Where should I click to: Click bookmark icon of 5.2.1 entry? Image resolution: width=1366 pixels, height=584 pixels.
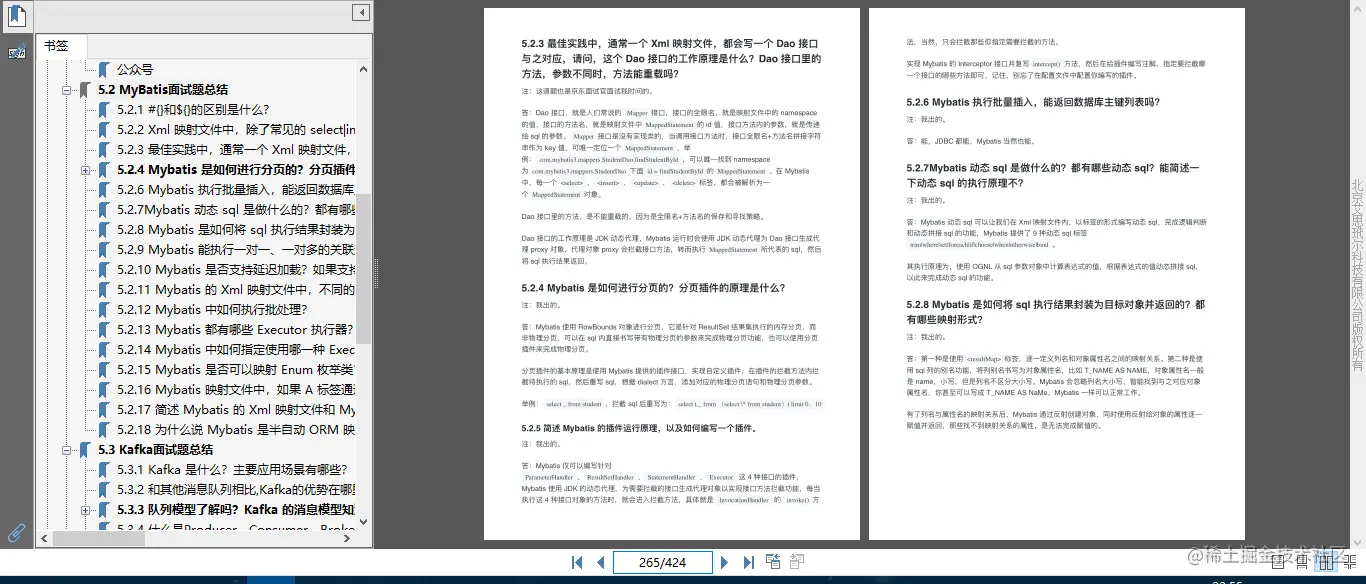click(103, 110)
